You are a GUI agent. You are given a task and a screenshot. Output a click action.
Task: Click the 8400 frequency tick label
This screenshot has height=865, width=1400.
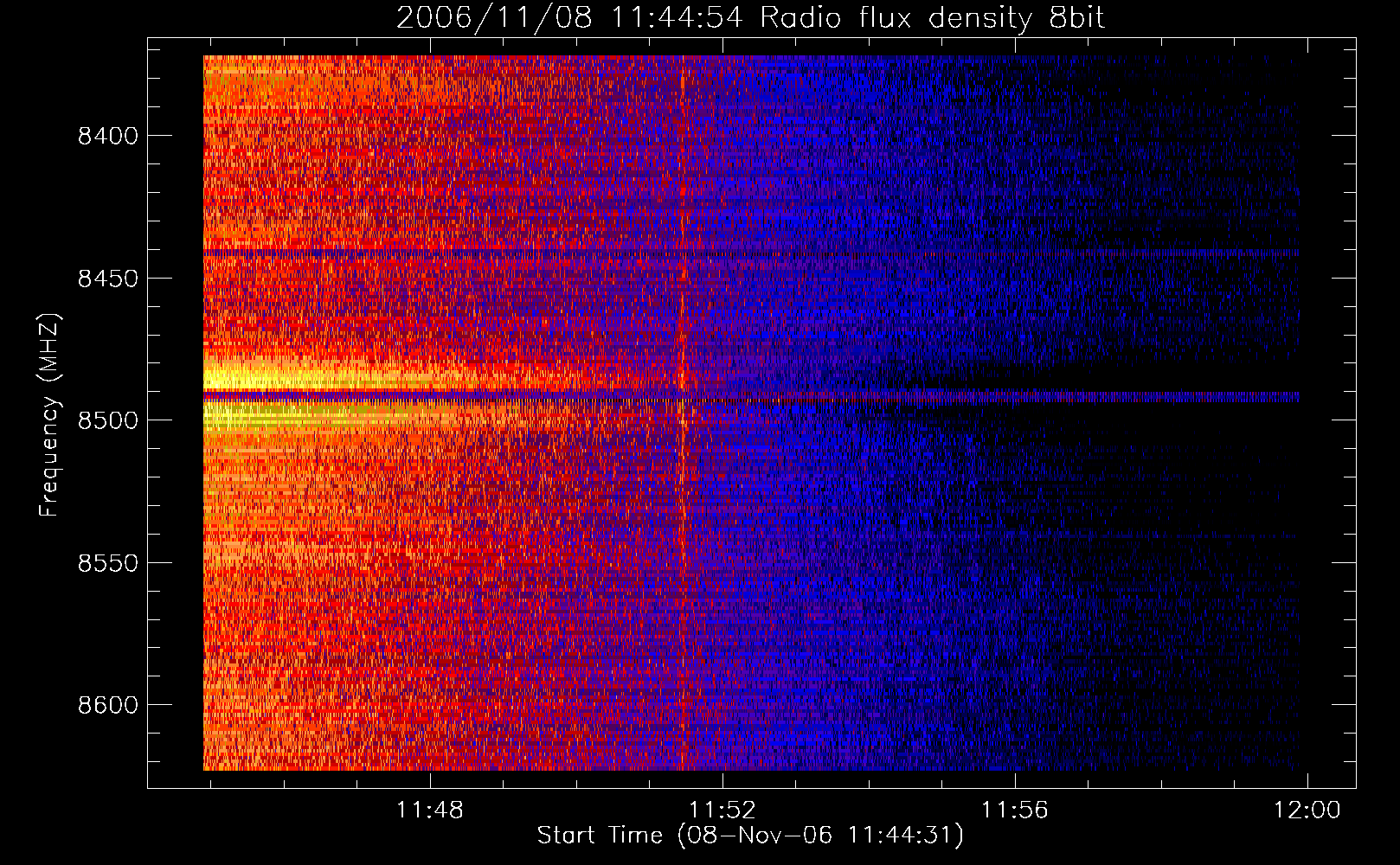(x=107, y=136)
